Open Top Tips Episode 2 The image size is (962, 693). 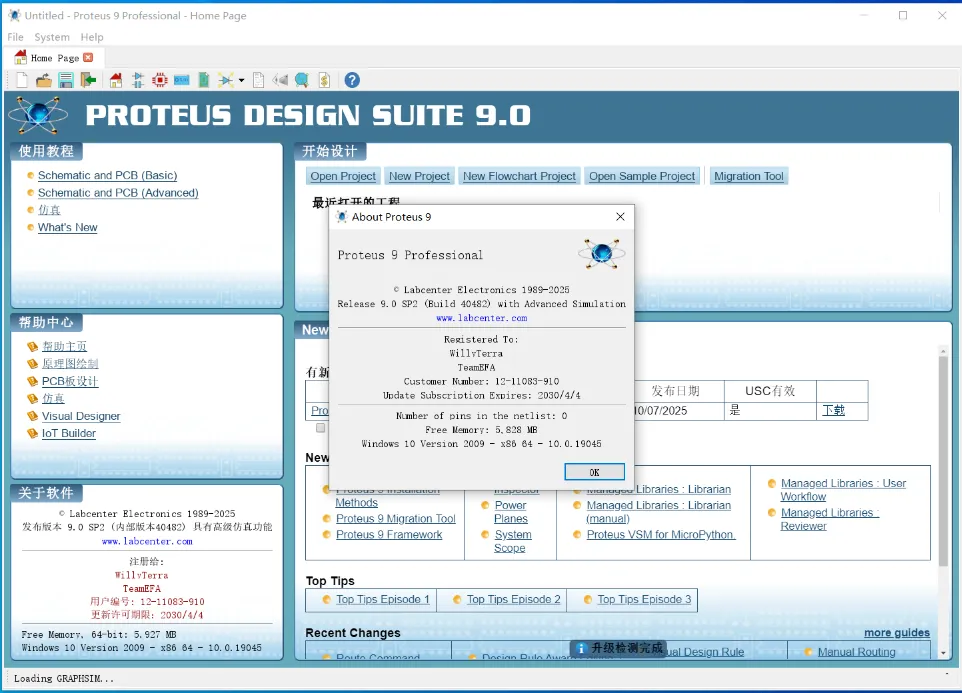pos(514,599)
